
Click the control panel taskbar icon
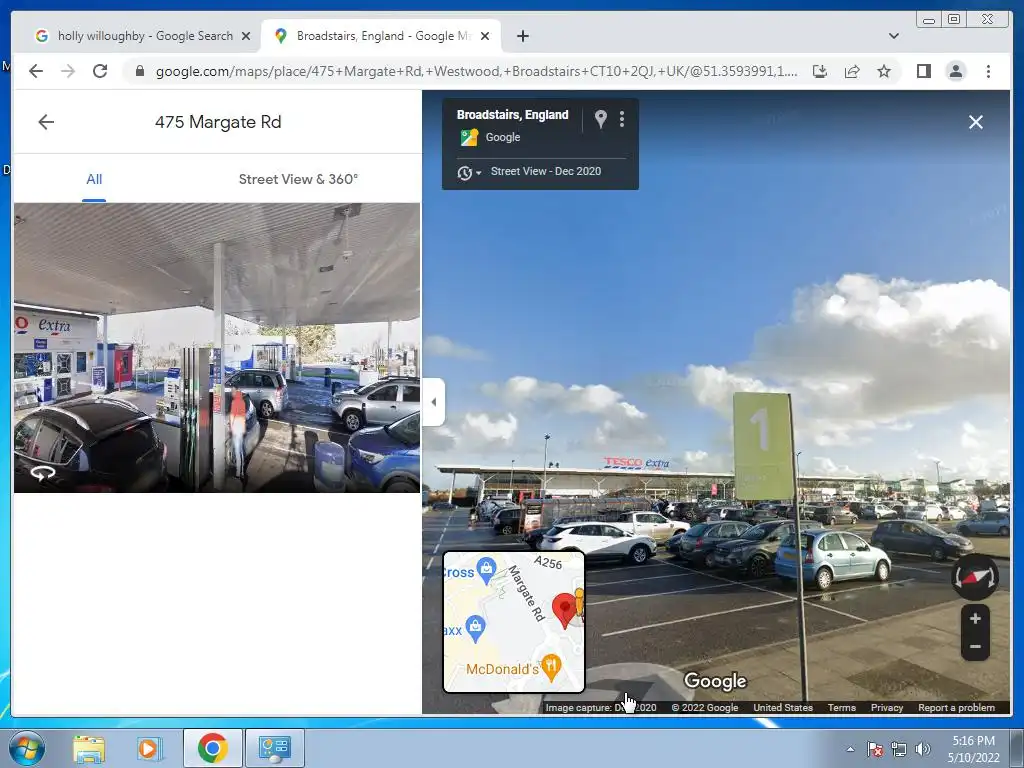(274, 748)
